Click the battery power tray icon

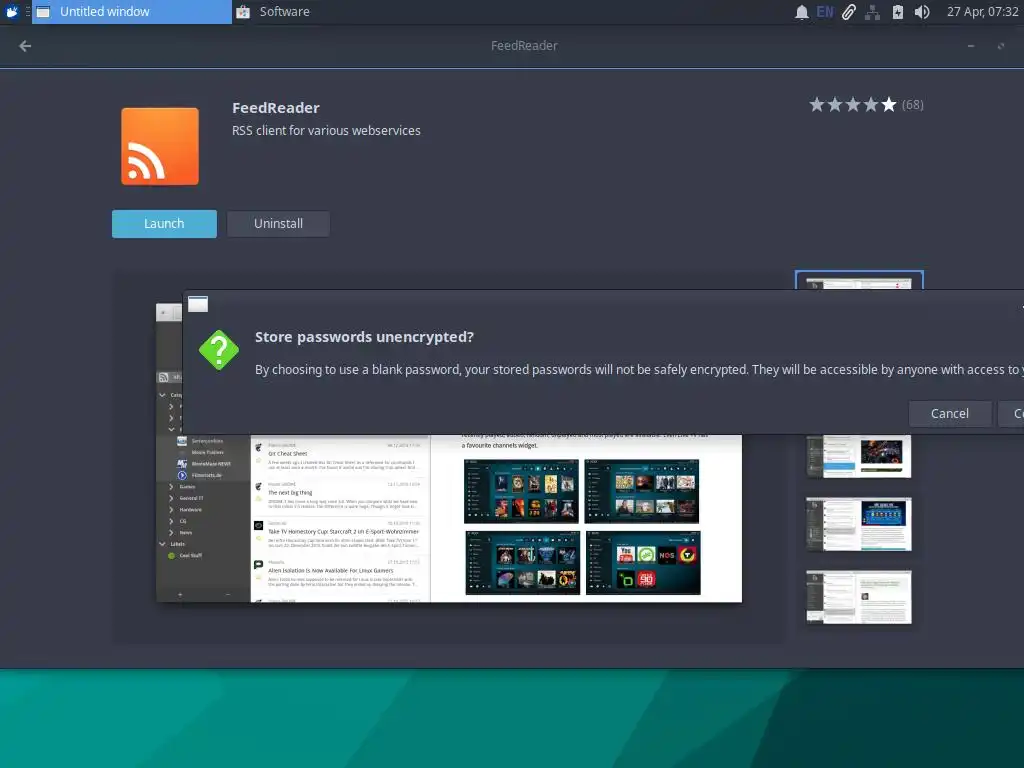click(x=898, y=12)
